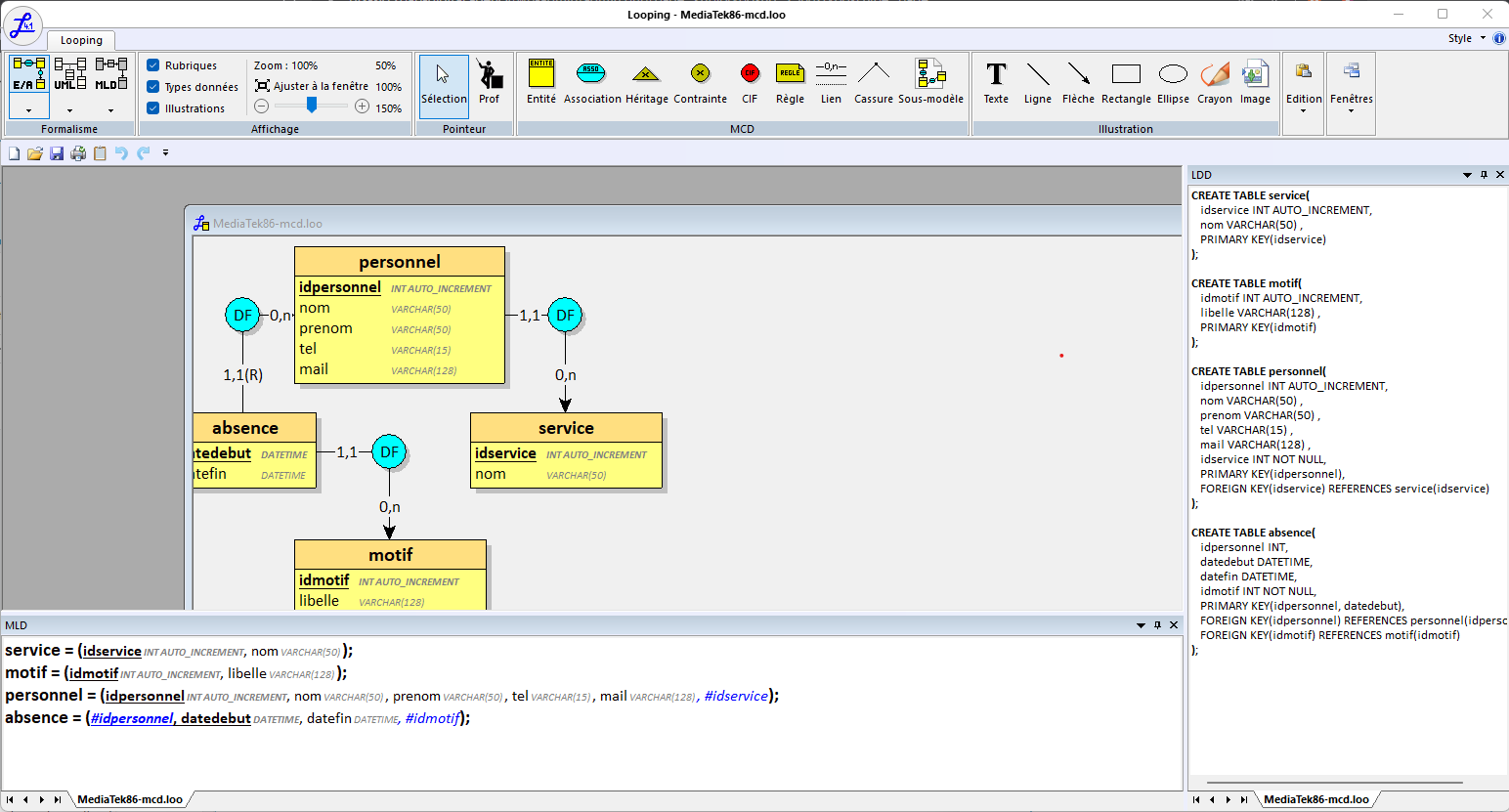Toggle the Illustrations checkbox
The height and width of the screenshot is (812, 1509).
pyautogui.click(x=153, y=108)
